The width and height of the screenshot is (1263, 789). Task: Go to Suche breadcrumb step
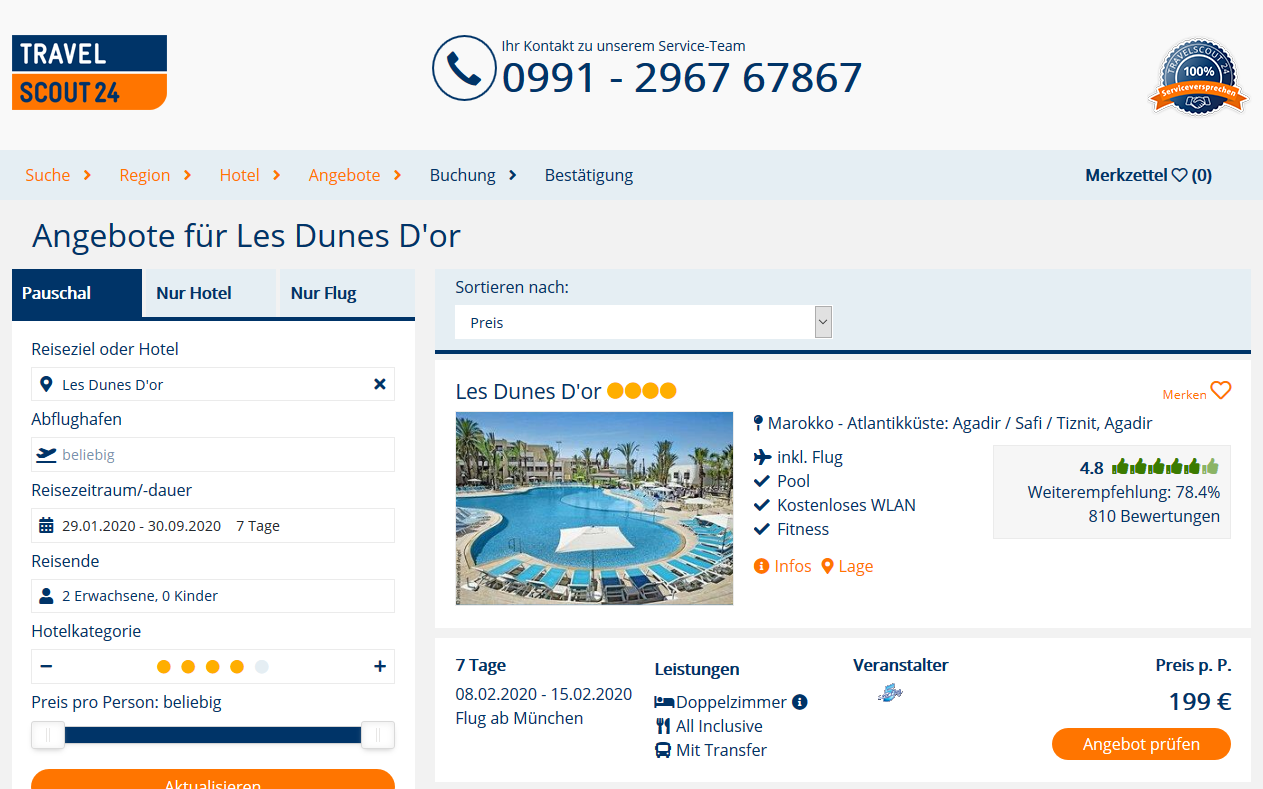pyautogui.click(x=48, y=175)
